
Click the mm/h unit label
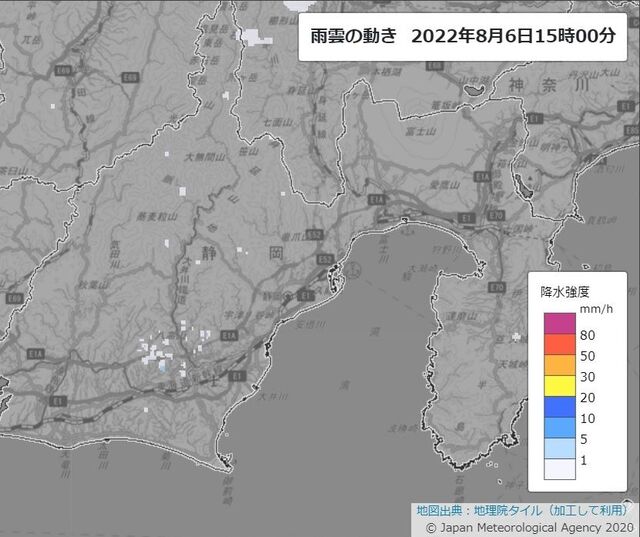[596, 309]
